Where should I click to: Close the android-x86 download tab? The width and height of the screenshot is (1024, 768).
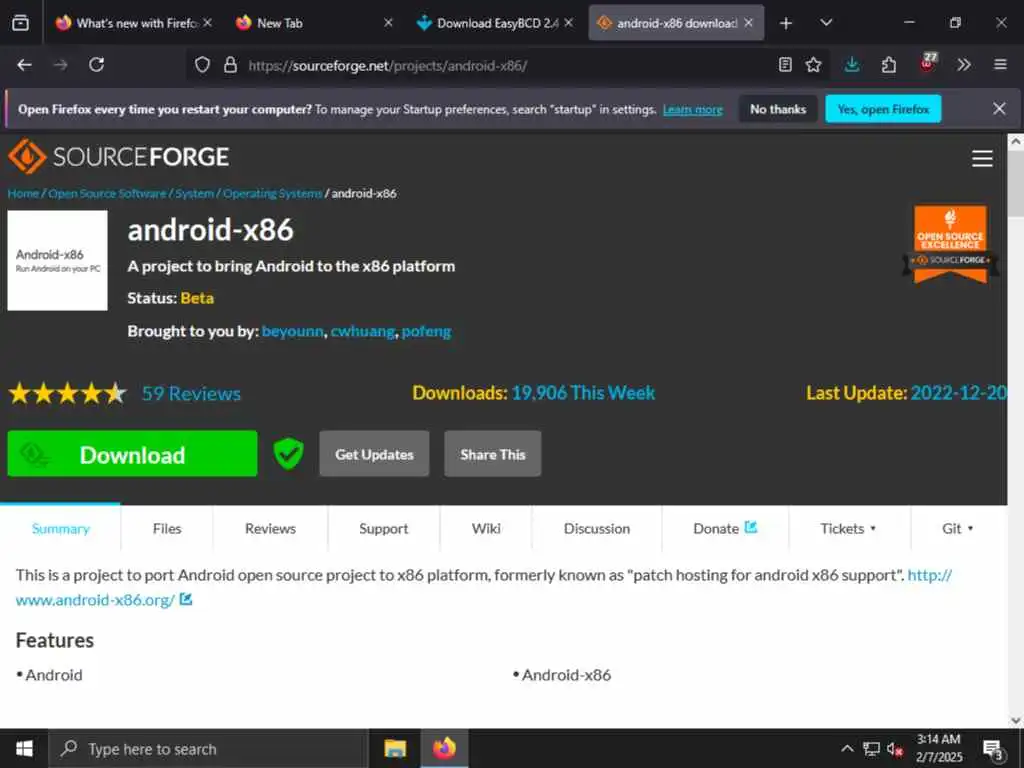tap(748, 23)
